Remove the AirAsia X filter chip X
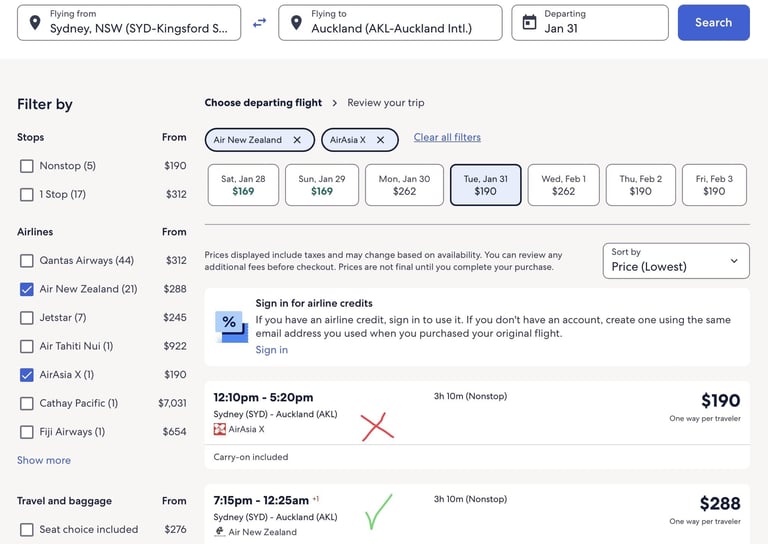The width and height of the screenshot is (768, 544). click(x=381, y=140)
